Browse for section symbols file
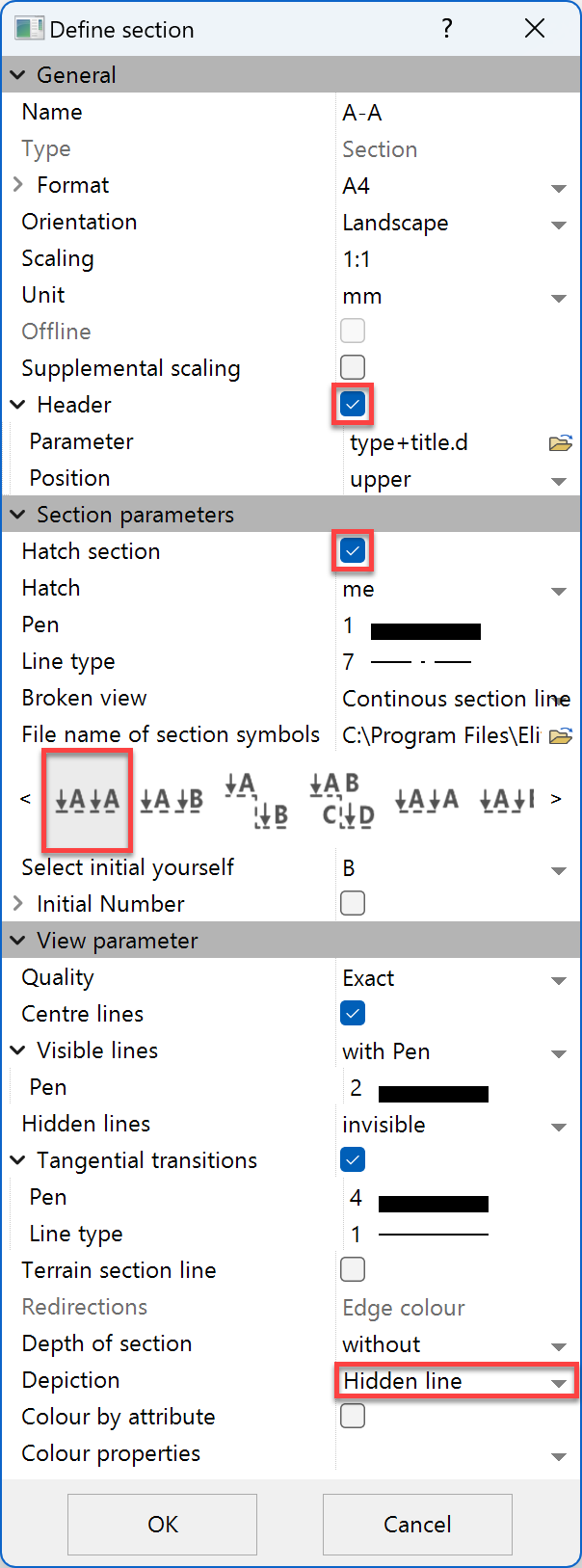 559,734
